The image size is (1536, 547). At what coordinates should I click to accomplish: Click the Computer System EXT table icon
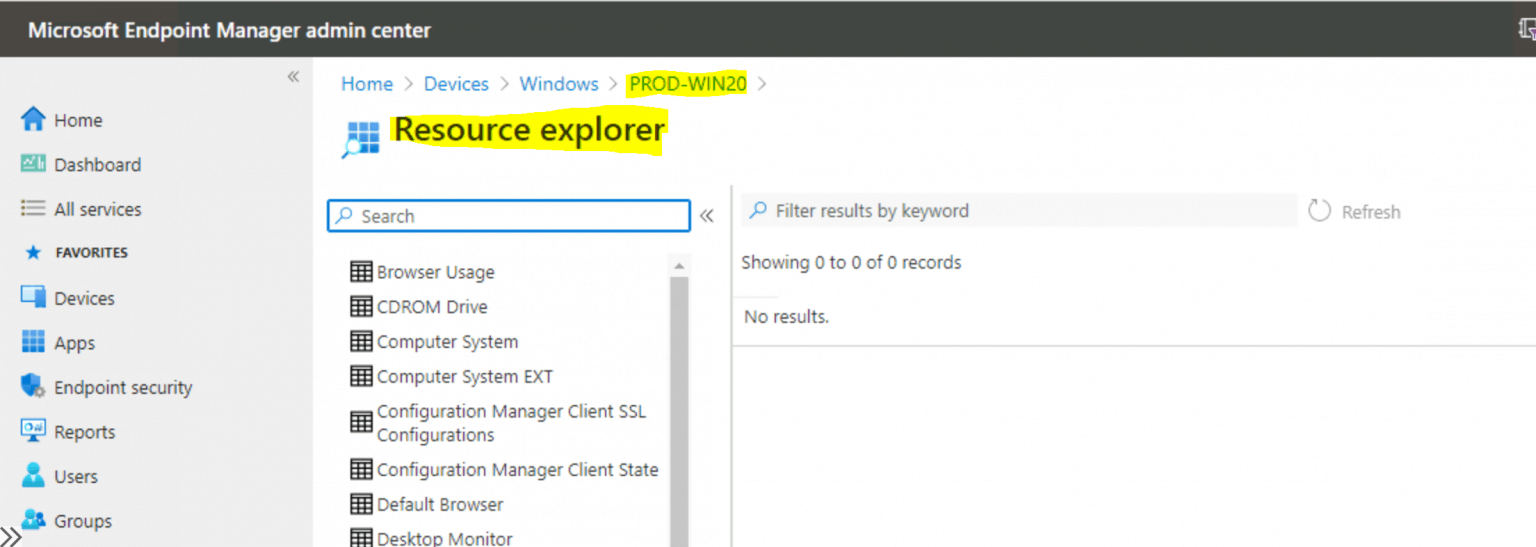point(361,376)
